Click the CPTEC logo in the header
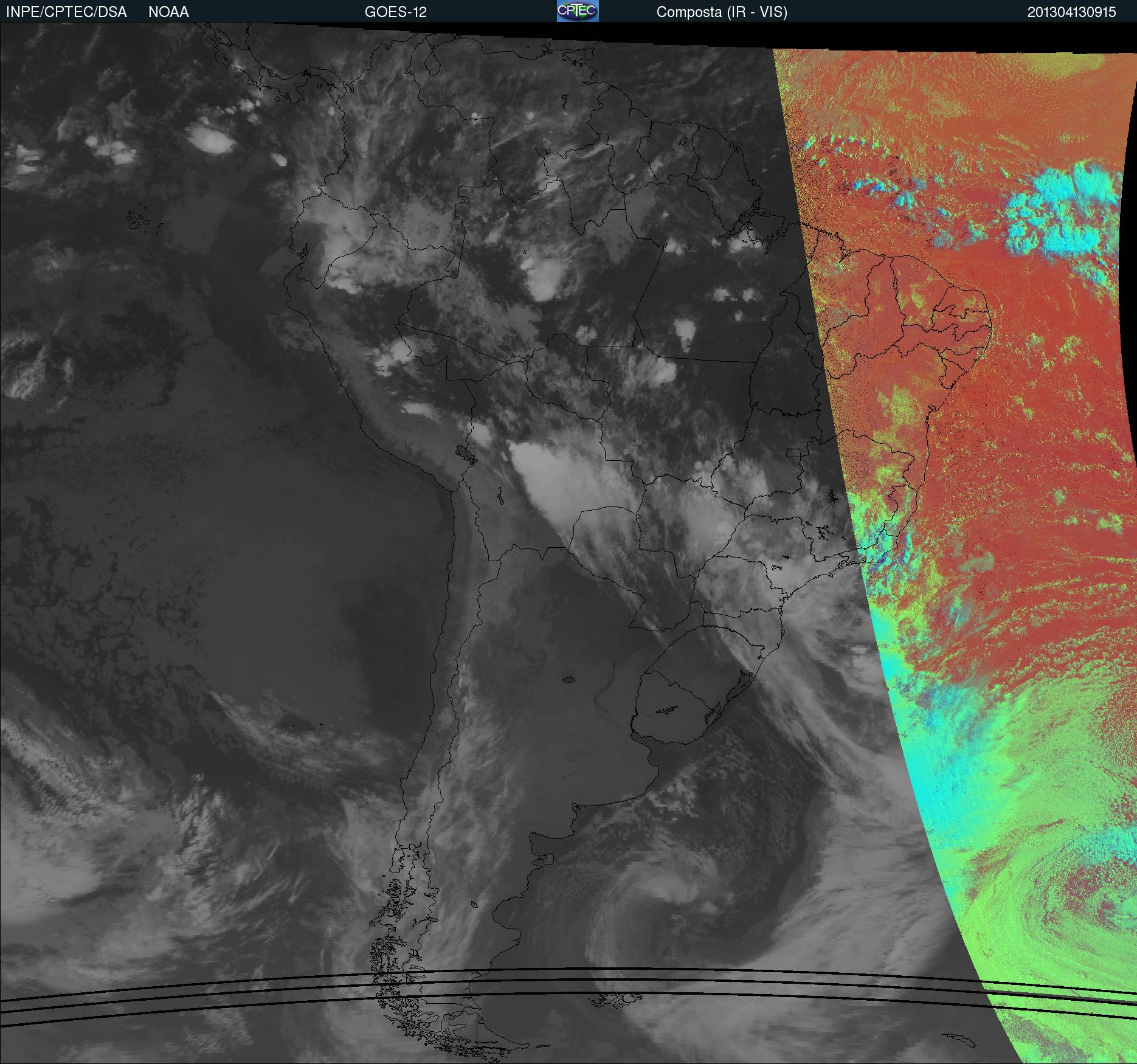 [578, 11]
